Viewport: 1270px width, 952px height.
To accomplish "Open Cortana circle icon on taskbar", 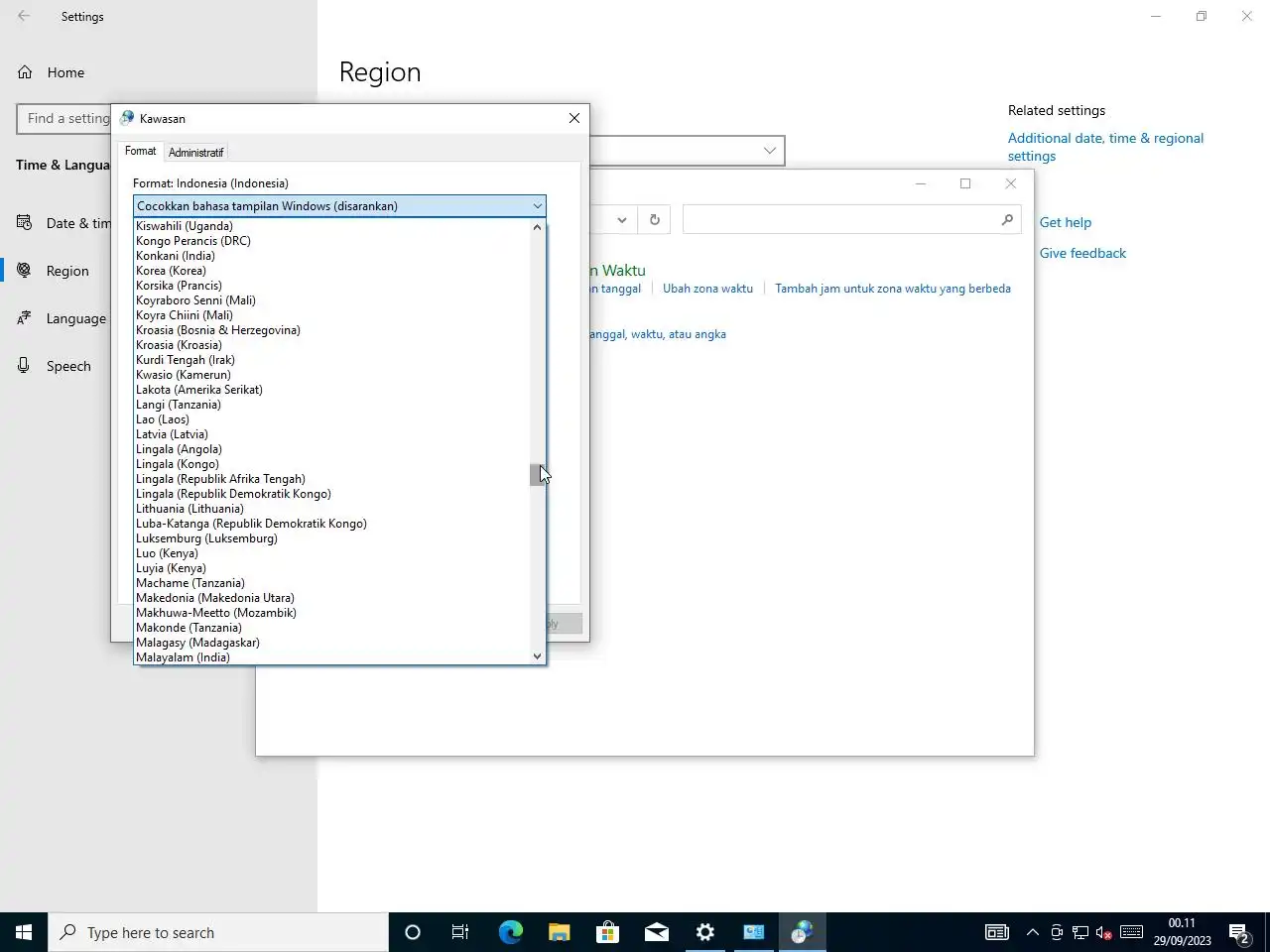I will point(413,932).
